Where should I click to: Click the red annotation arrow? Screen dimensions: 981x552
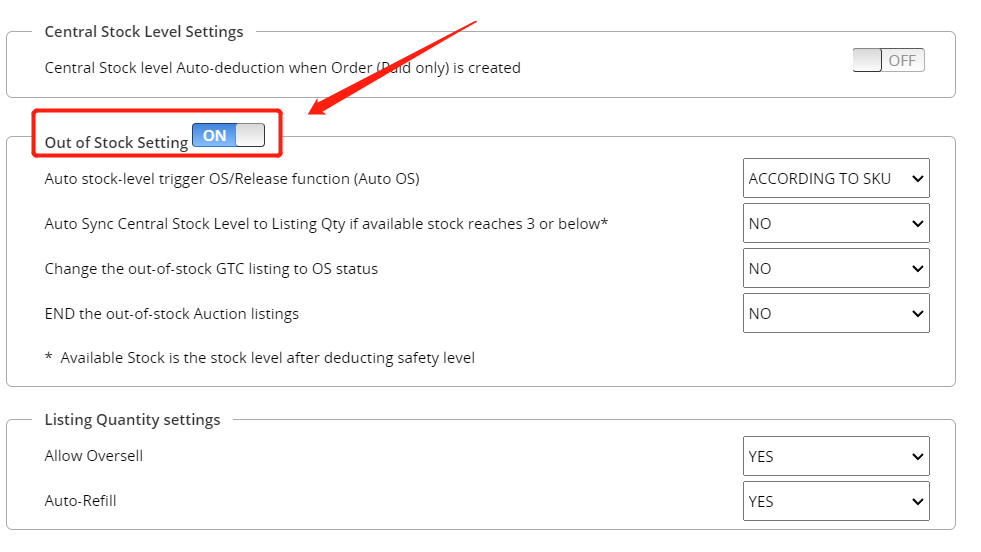click(x=392, y=68)
